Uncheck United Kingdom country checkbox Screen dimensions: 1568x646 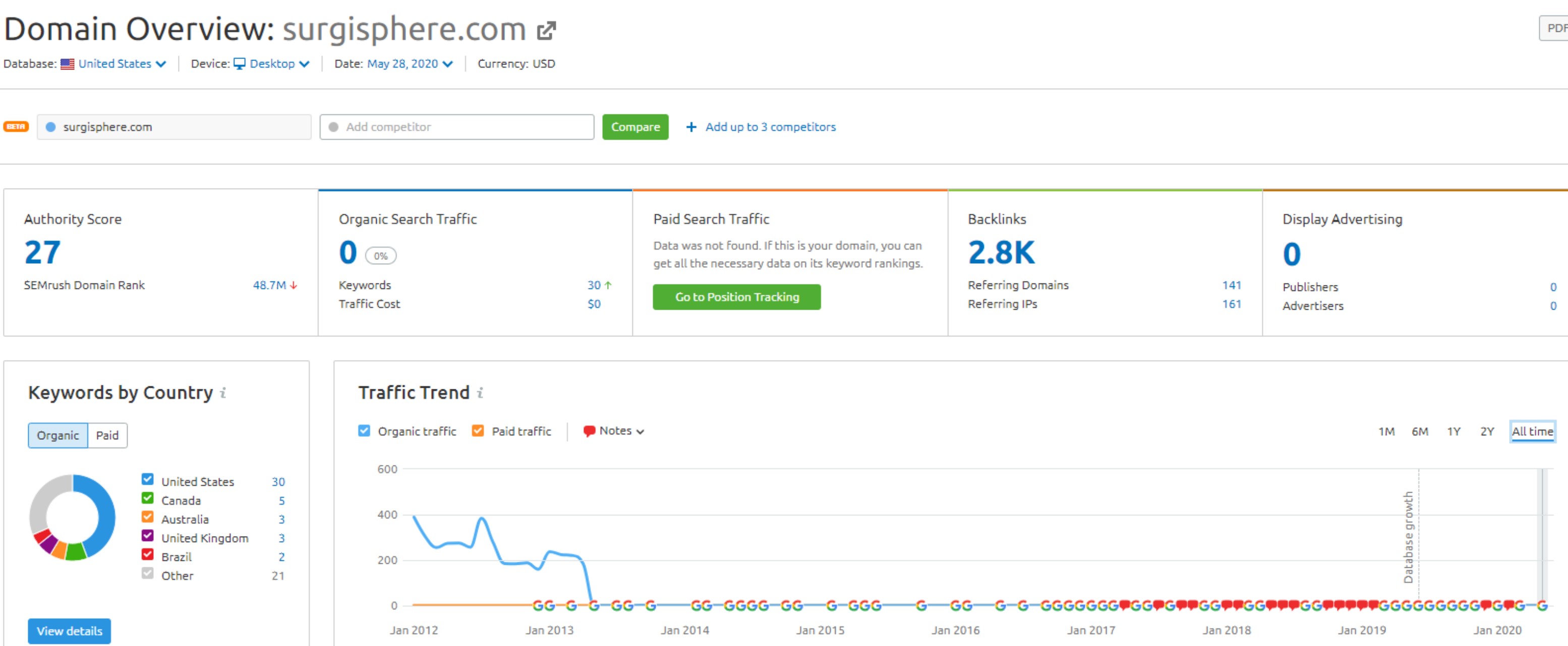point(147,537)
